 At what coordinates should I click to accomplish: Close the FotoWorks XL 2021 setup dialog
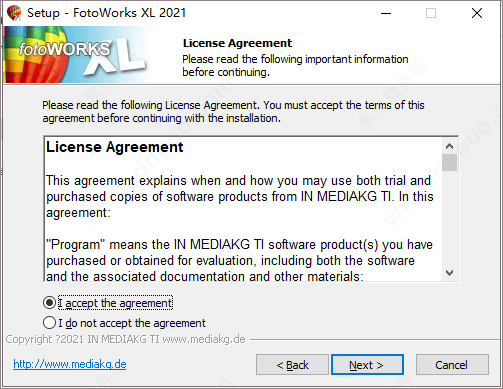[x=477, y=13]
